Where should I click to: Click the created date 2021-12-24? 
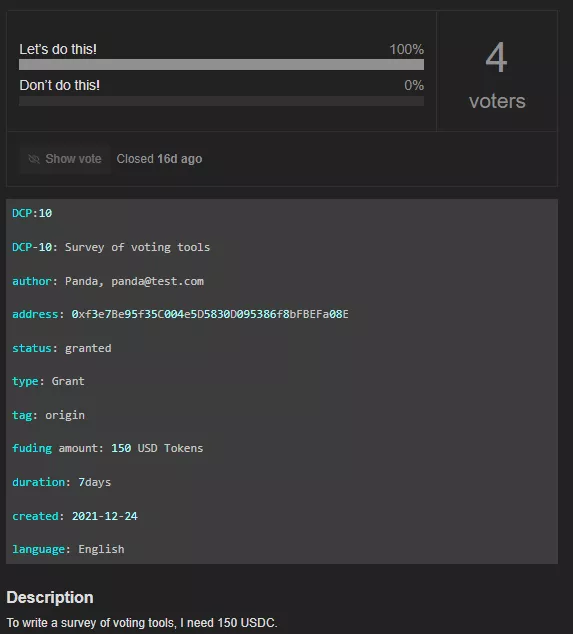(x=104, y=516)
